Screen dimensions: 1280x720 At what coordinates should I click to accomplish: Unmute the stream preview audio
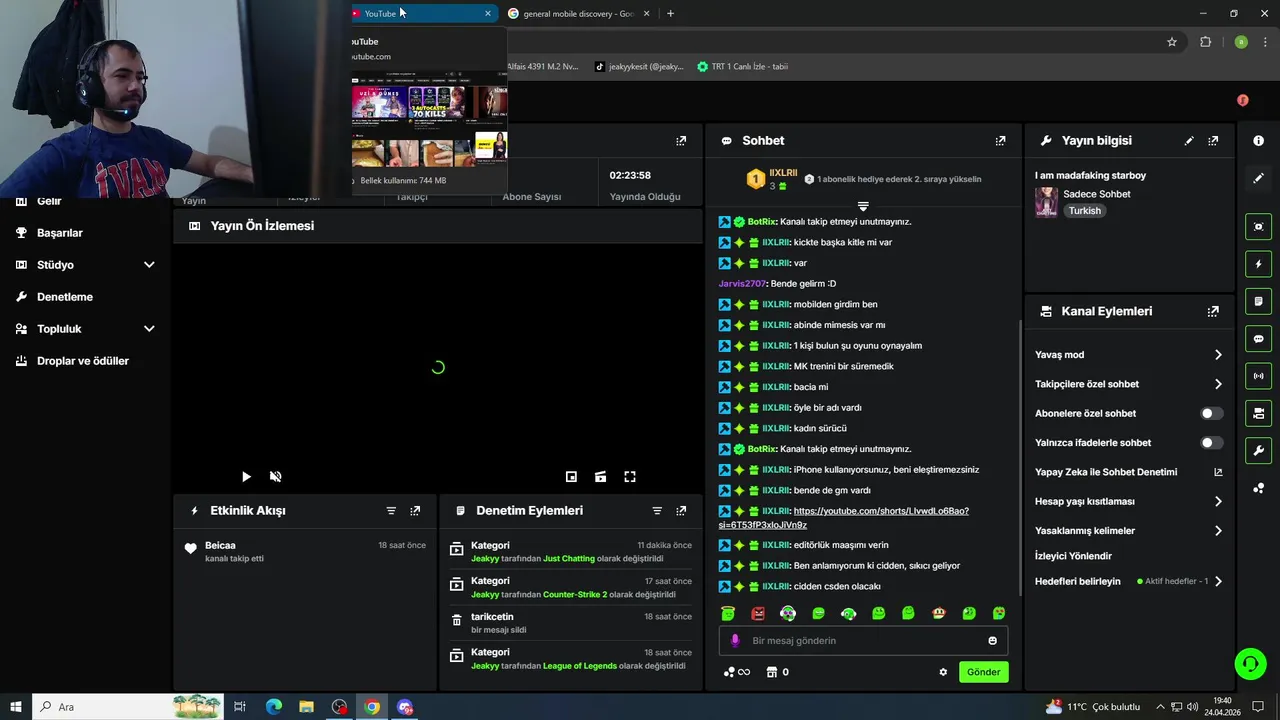coord(276,477)
